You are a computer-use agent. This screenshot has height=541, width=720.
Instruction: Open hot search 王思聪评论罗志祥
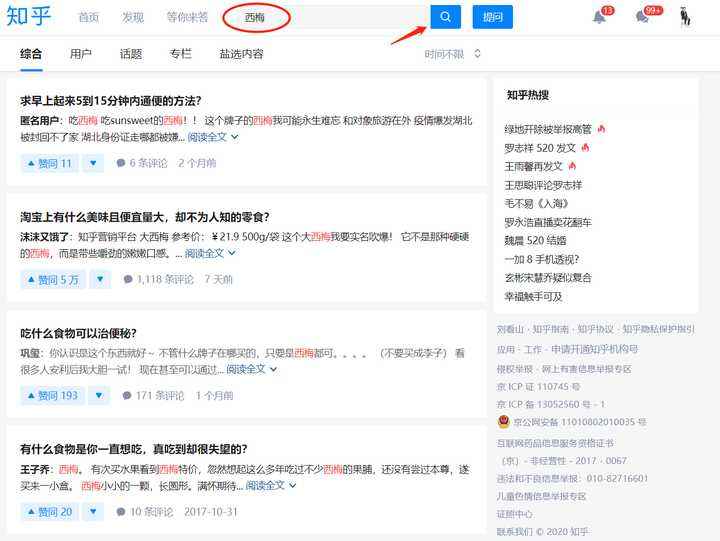click(543, 185)
